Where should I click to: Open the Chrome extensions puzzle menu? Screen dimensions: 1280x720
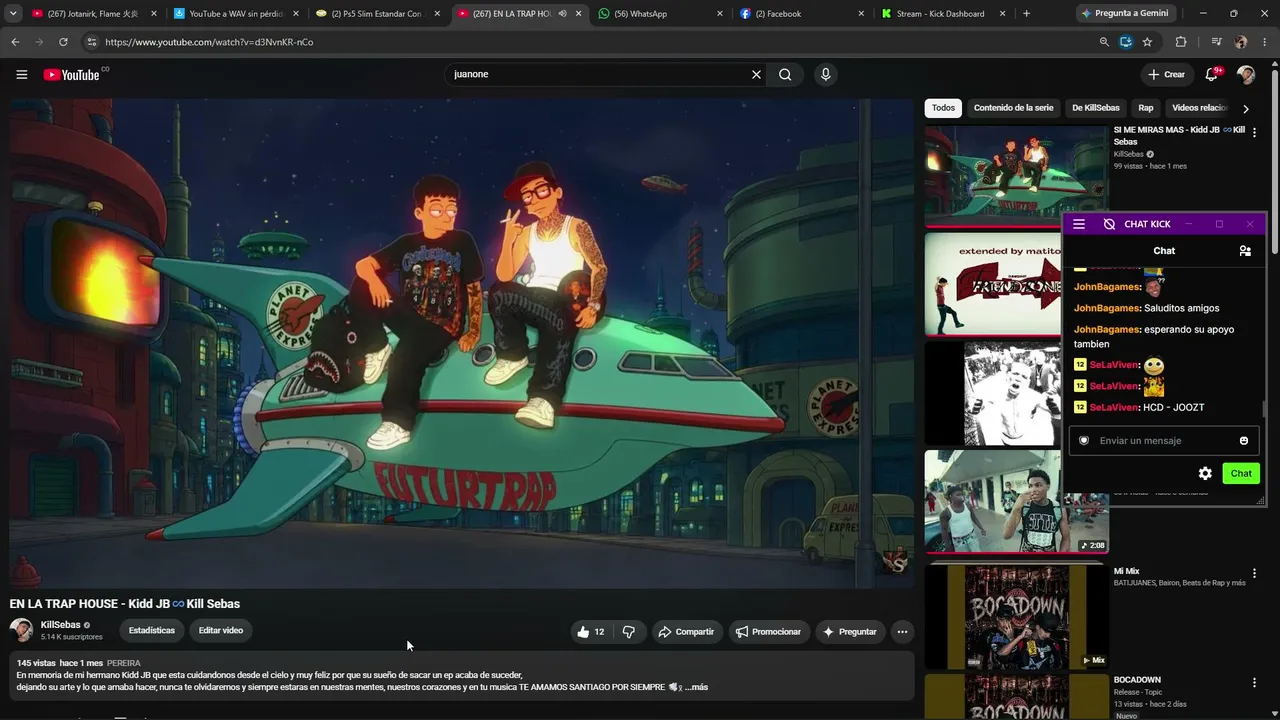(x=1181, y=42)
